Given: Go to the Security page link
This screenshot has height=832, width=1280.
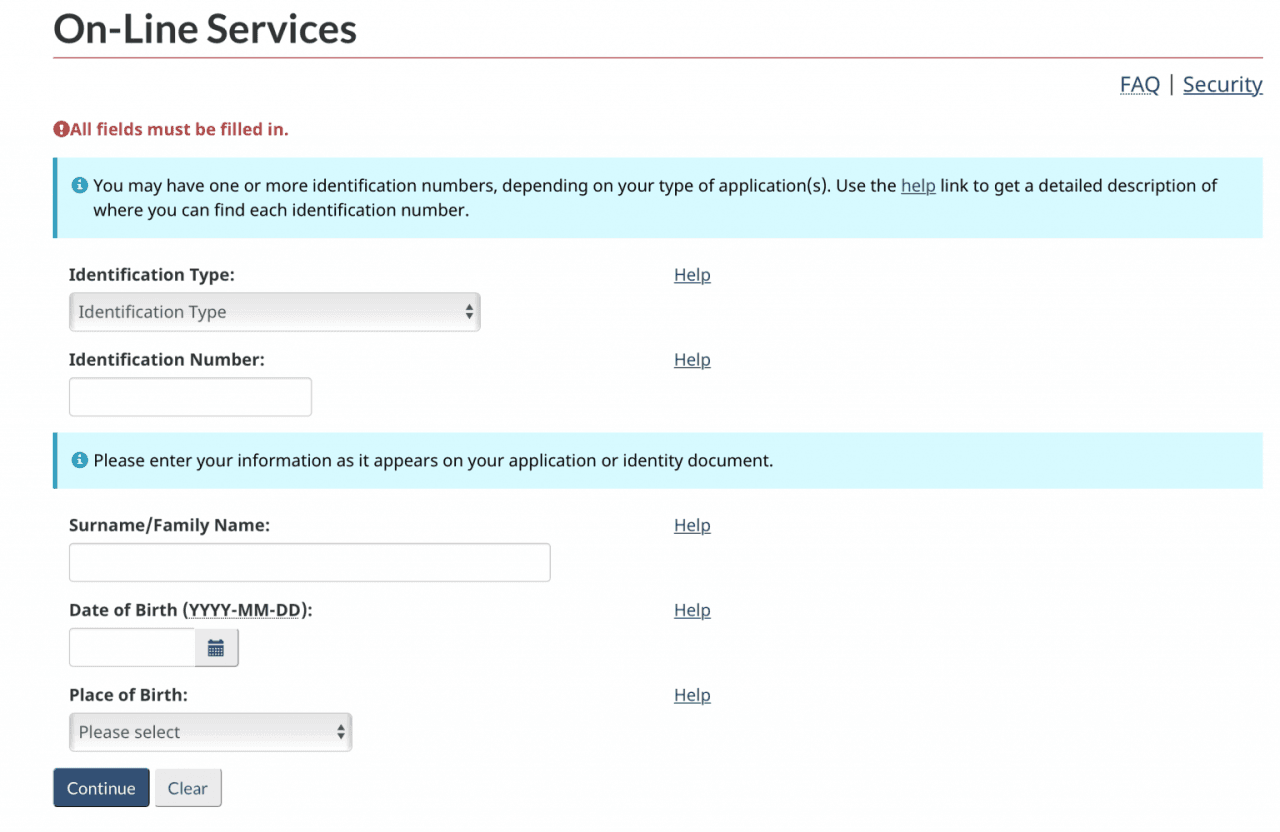Looking at the screenshot, I should [x=1222, y=85].
